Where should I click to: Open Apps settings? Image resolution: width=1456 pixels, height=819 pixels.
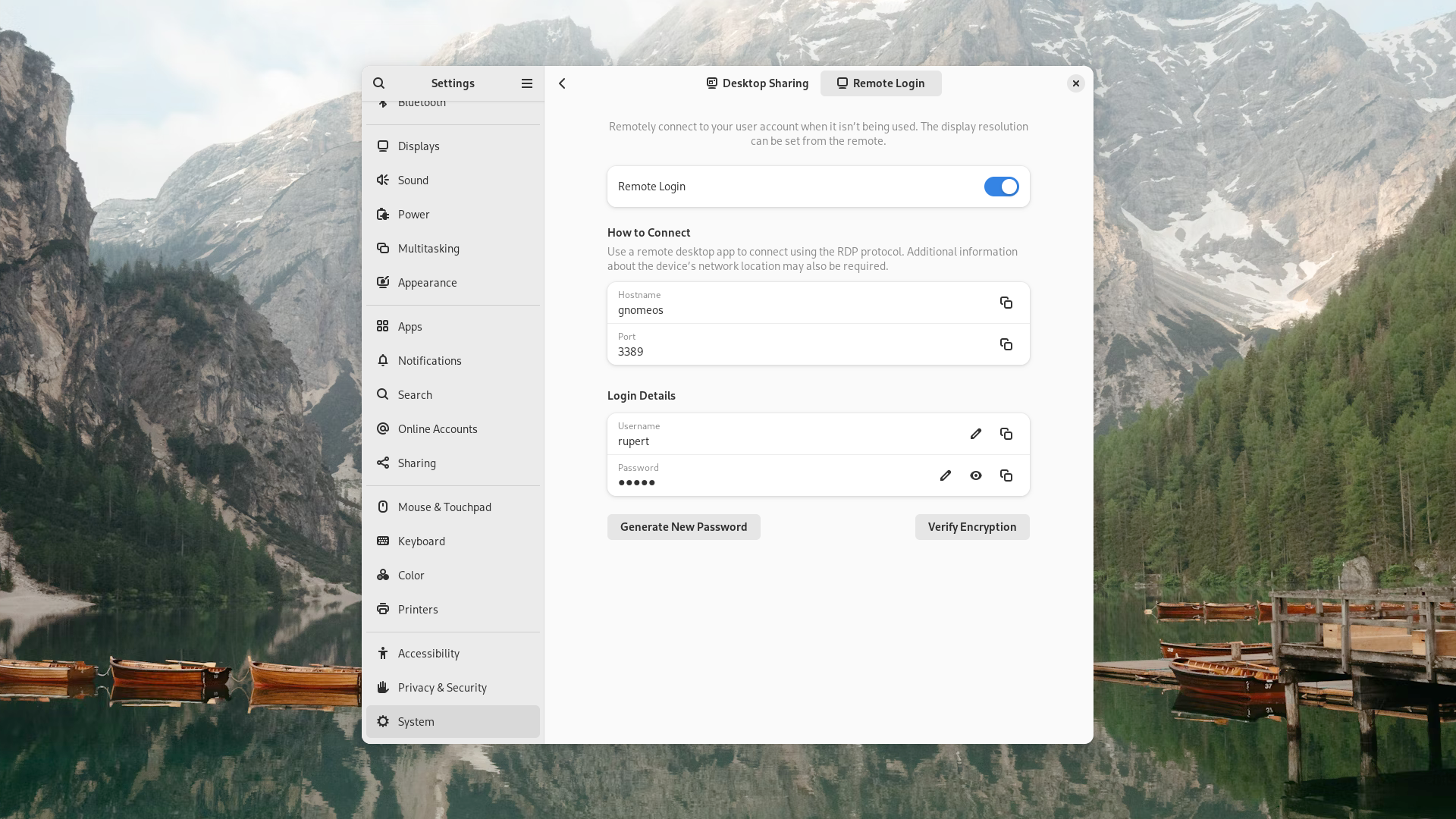pos(453,327)
